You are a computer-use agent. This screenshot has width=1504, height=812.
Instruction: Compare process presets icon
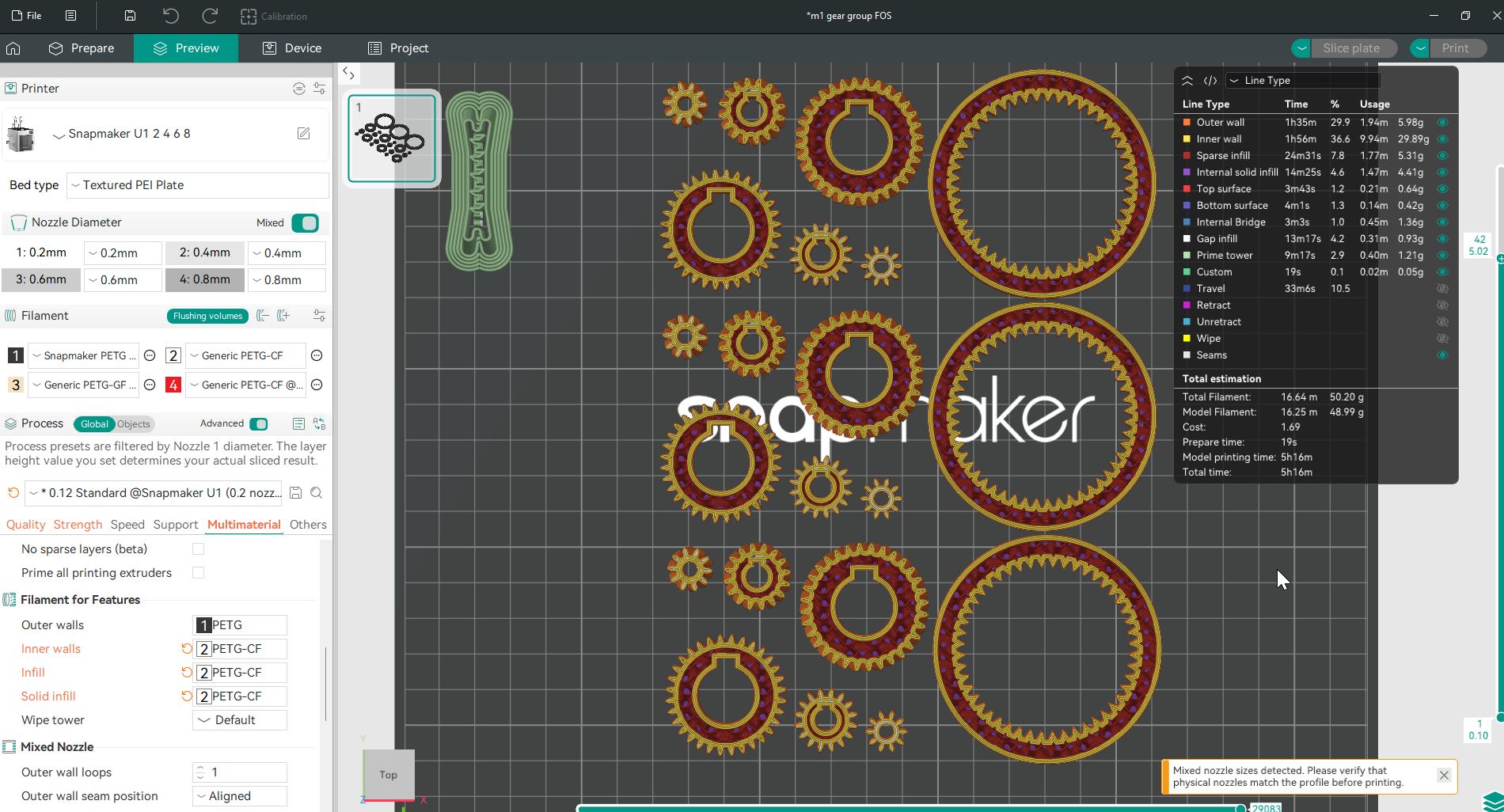320,424
